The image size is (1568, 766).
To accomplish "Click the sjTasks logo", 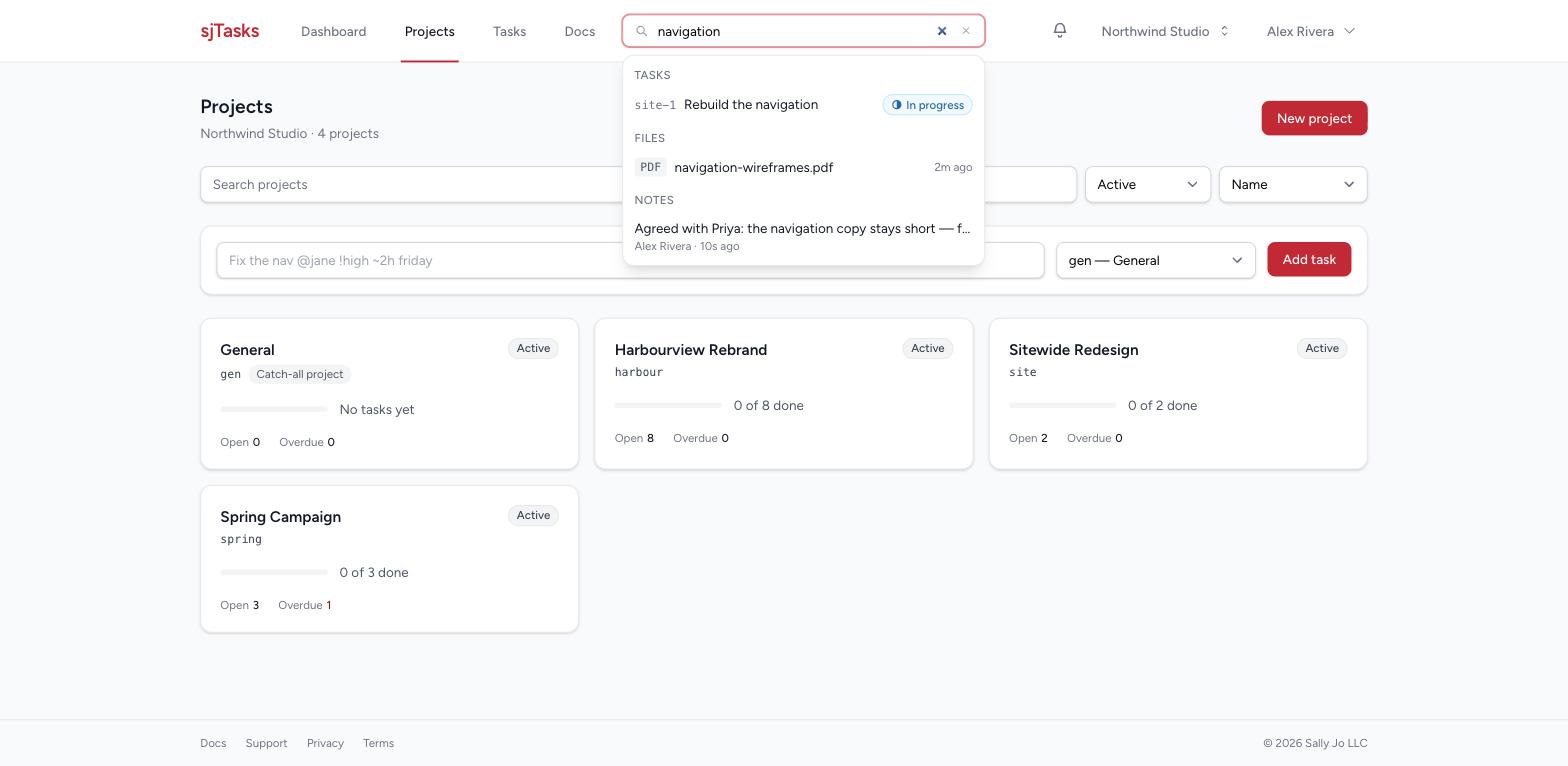I will click(x=230, y=31).
